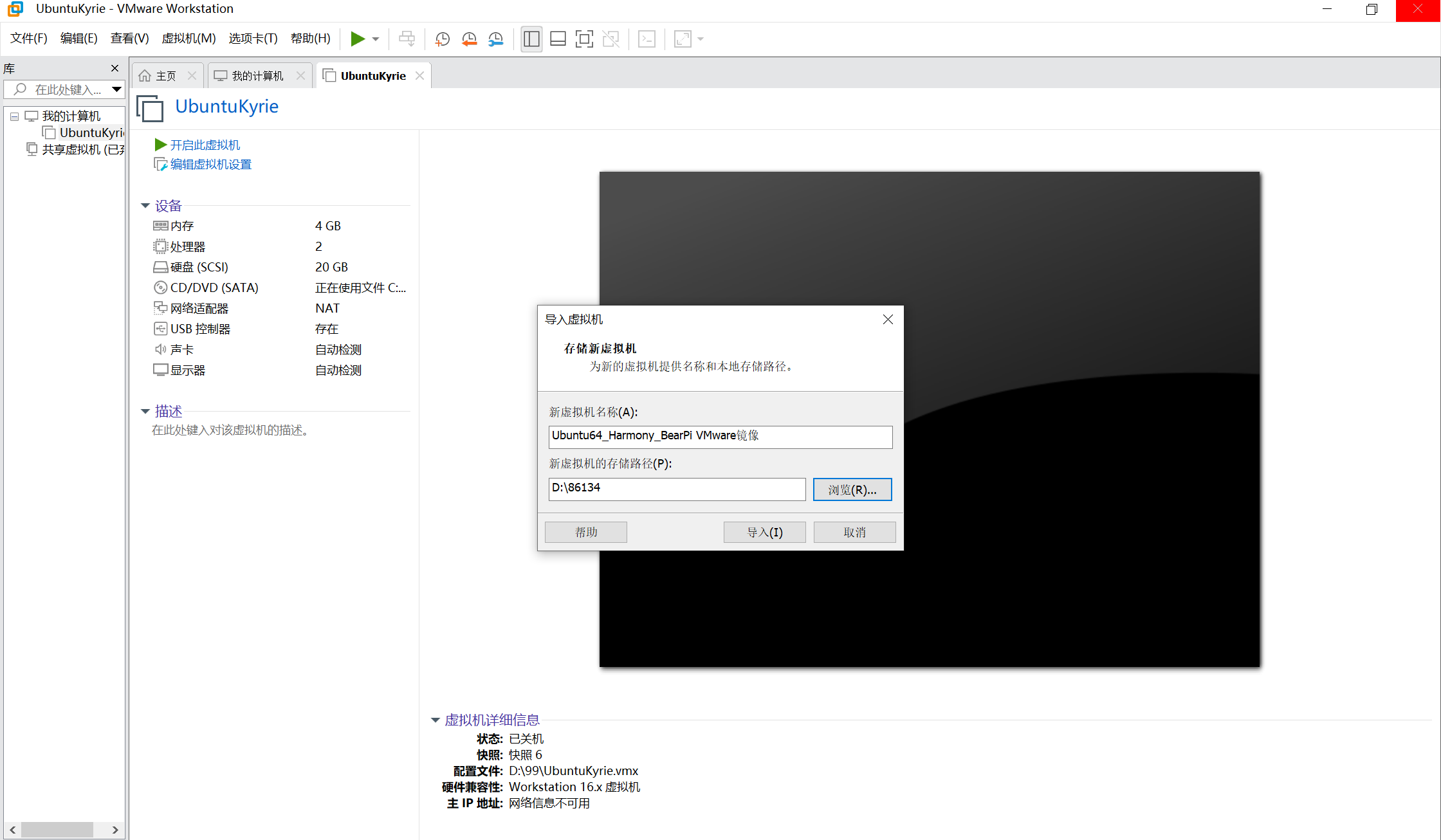Screen dimensions: 1441x840
Task: Open the 帮助(H) menu
Action: (310, 39)
